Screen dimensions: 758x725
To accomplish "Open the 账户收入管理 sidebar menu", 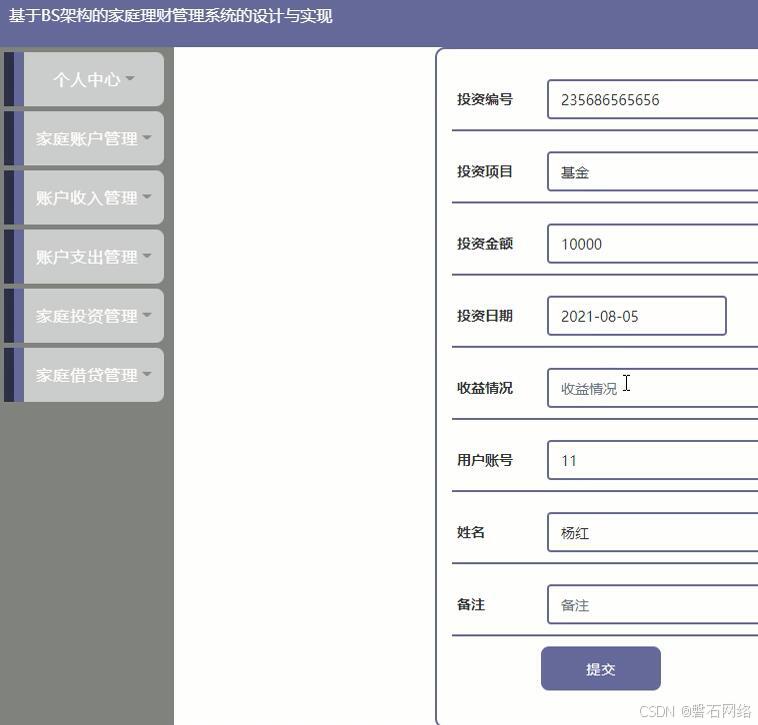I will tap(86, 198).
